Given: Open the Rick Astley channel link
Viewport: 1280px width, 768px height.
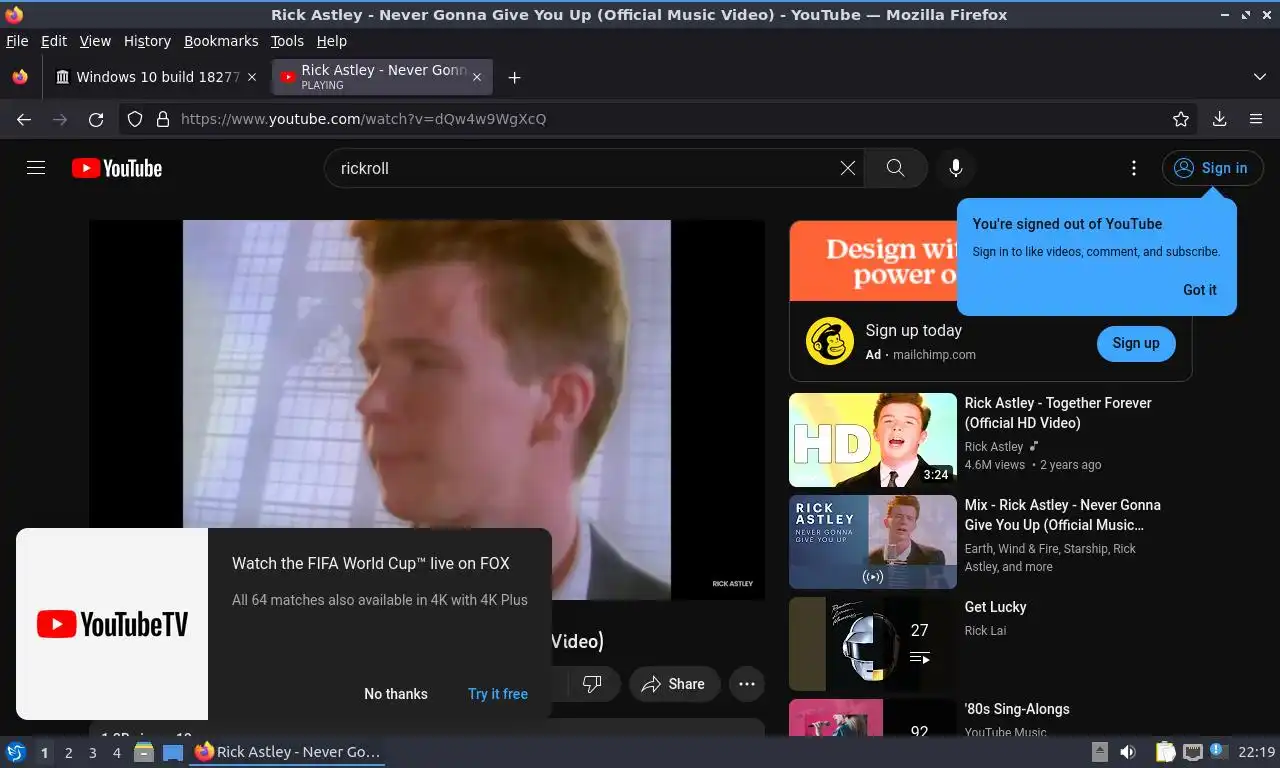Looking at the screenshot, I should point(994,447).
